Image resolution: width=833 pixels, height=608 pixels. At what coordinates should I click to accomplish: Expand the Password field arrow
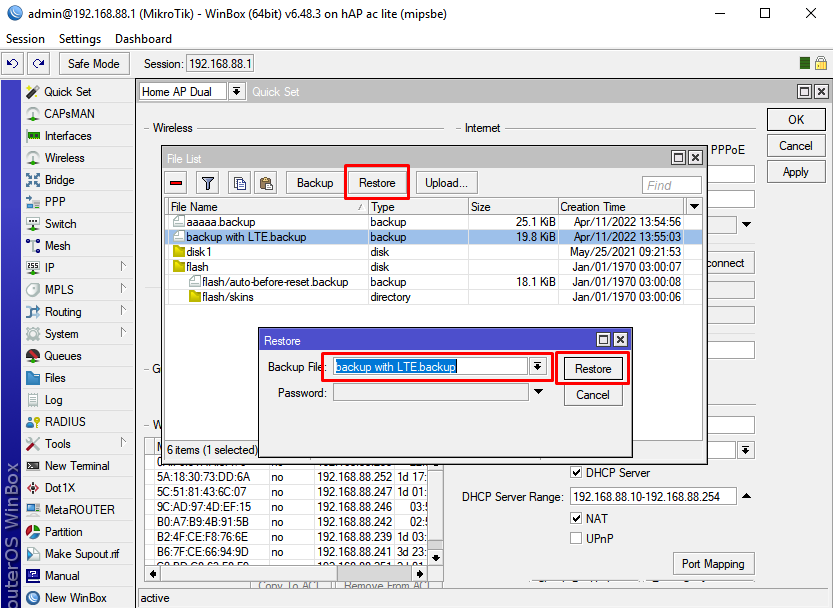point(538,392)
